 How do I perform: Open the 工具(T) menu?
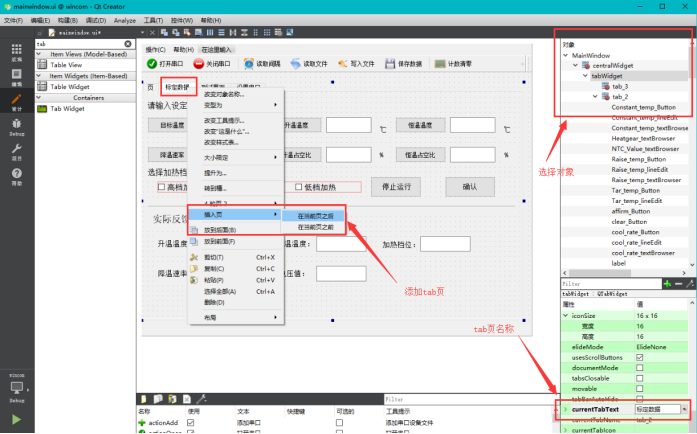point(153,20)
